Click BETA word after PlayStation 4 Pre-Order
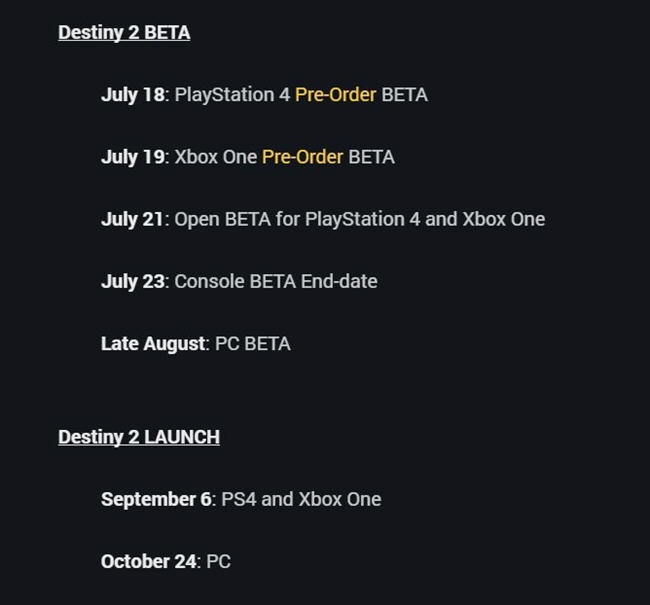The width and height of the screenshot is (650, 605). pos(405,95)
